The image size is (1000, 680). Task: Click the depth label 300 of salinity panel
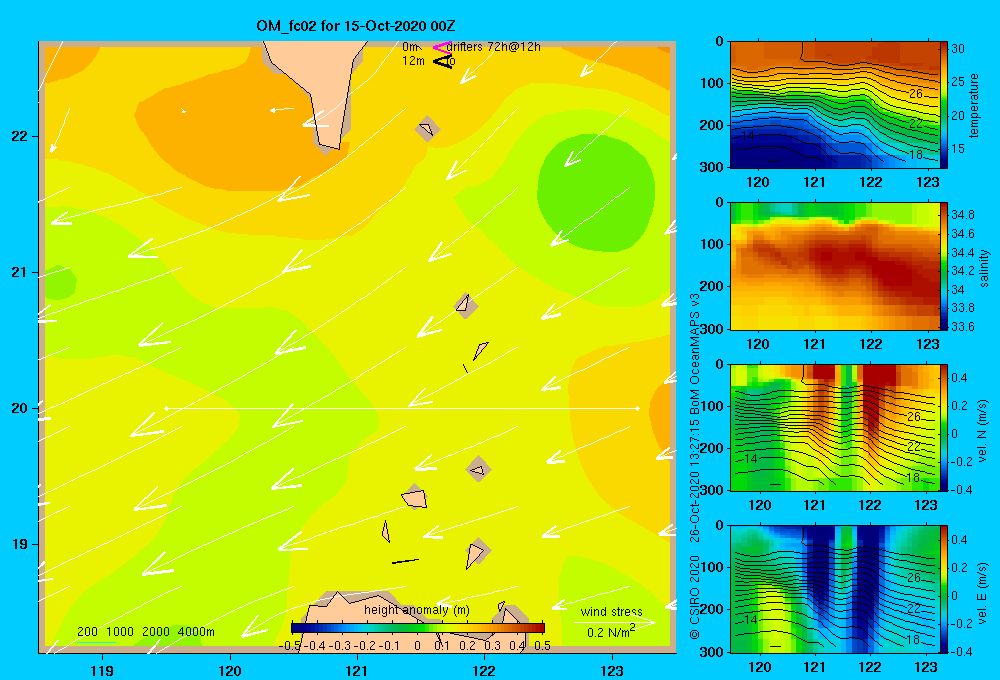tap(711, 328)
